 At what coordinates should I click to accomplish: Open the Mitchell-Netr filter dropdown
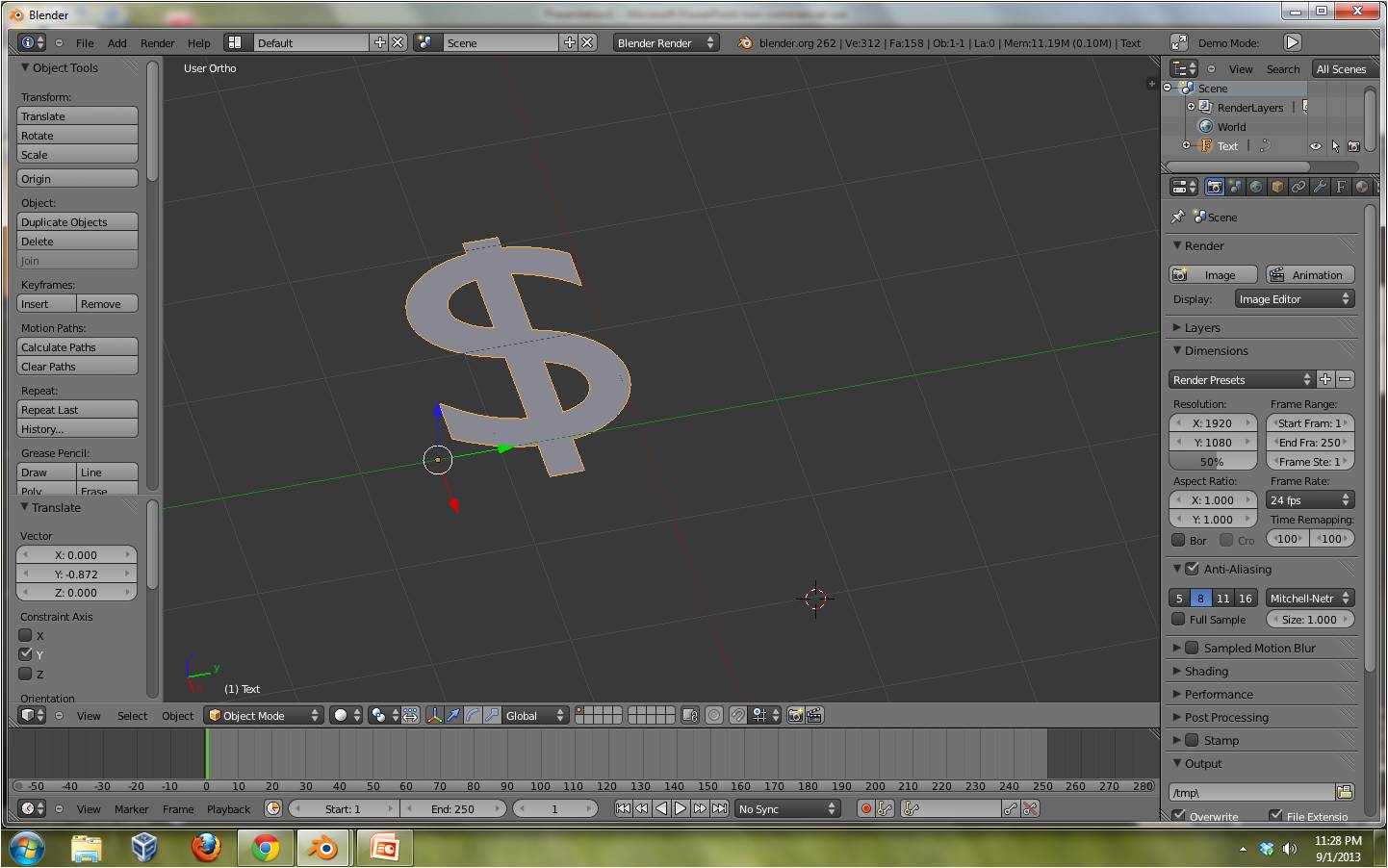tap(1310, 598)
